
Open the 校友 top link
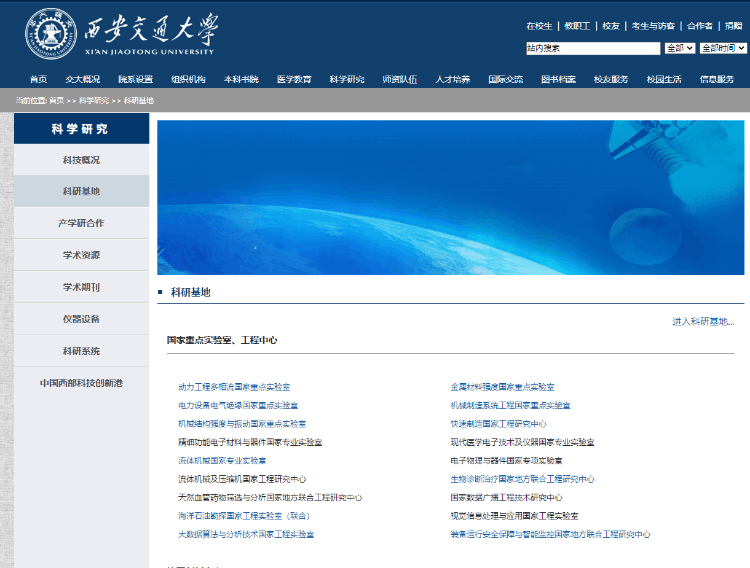pos(611,26)
